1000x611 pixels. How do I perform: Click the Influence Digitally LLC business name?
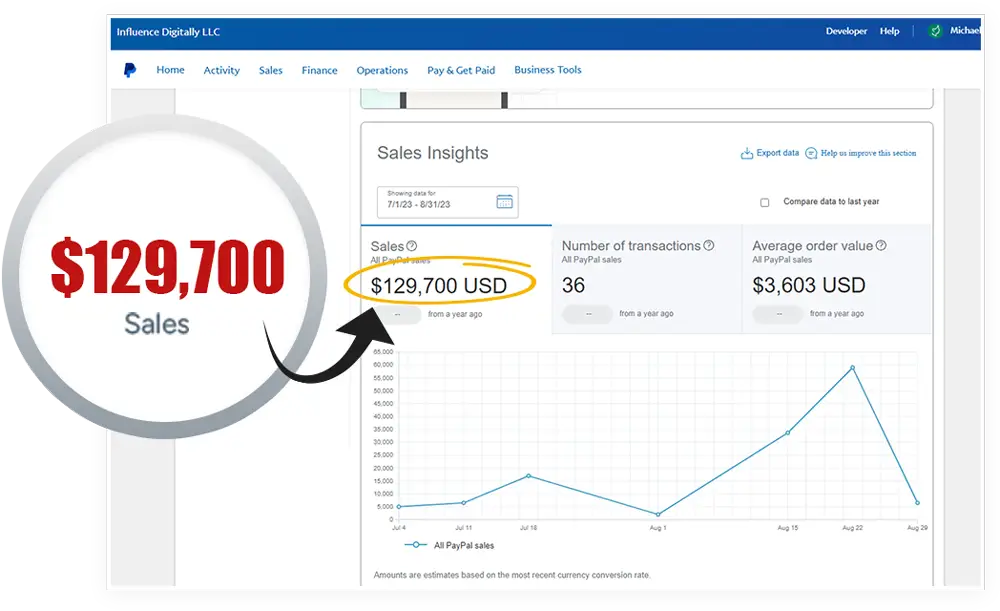(168, 32)
